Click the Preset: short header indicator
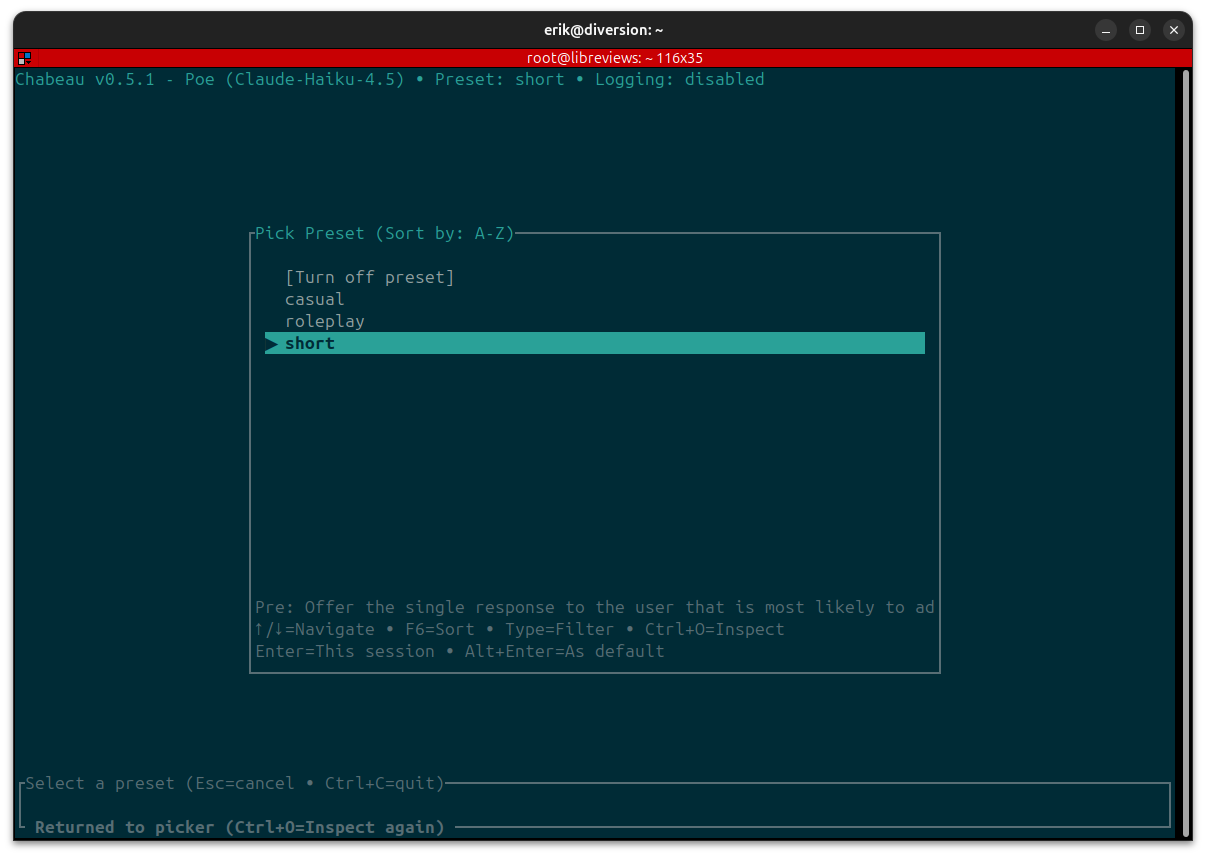1206x857 pixels. click(499, 79)
